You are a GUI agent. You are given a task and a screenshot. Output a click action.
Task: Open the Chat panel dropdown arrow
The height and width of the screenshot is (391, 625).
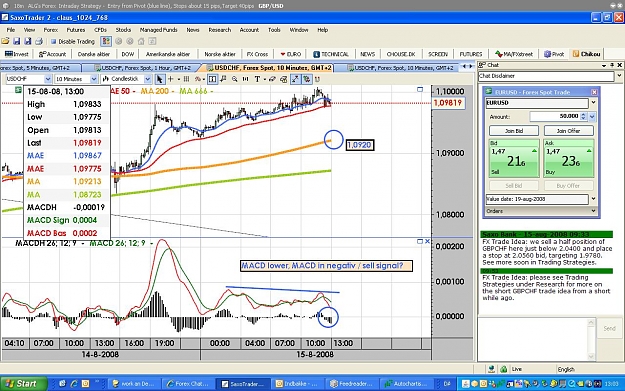coord(604,65)
